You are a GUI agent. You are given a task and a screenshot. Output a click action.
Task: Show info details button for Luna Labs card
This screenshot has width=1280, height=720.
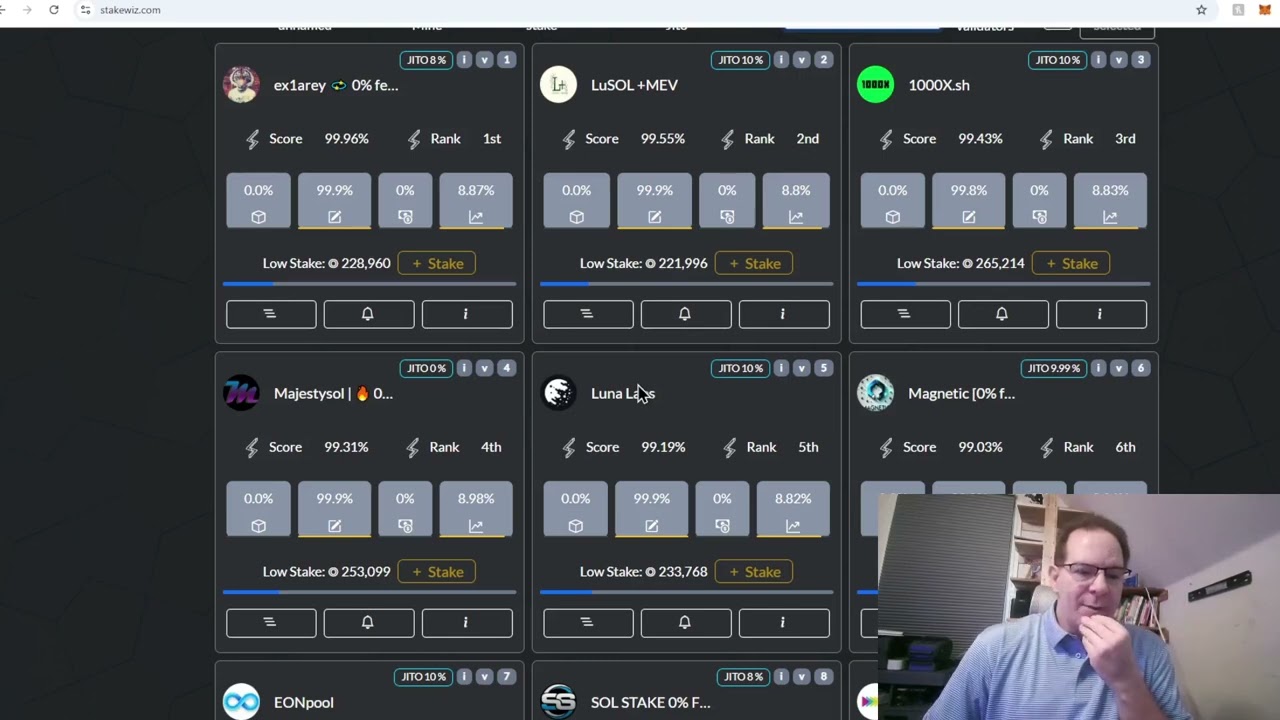pyautogui.click(x=783, y=623)
